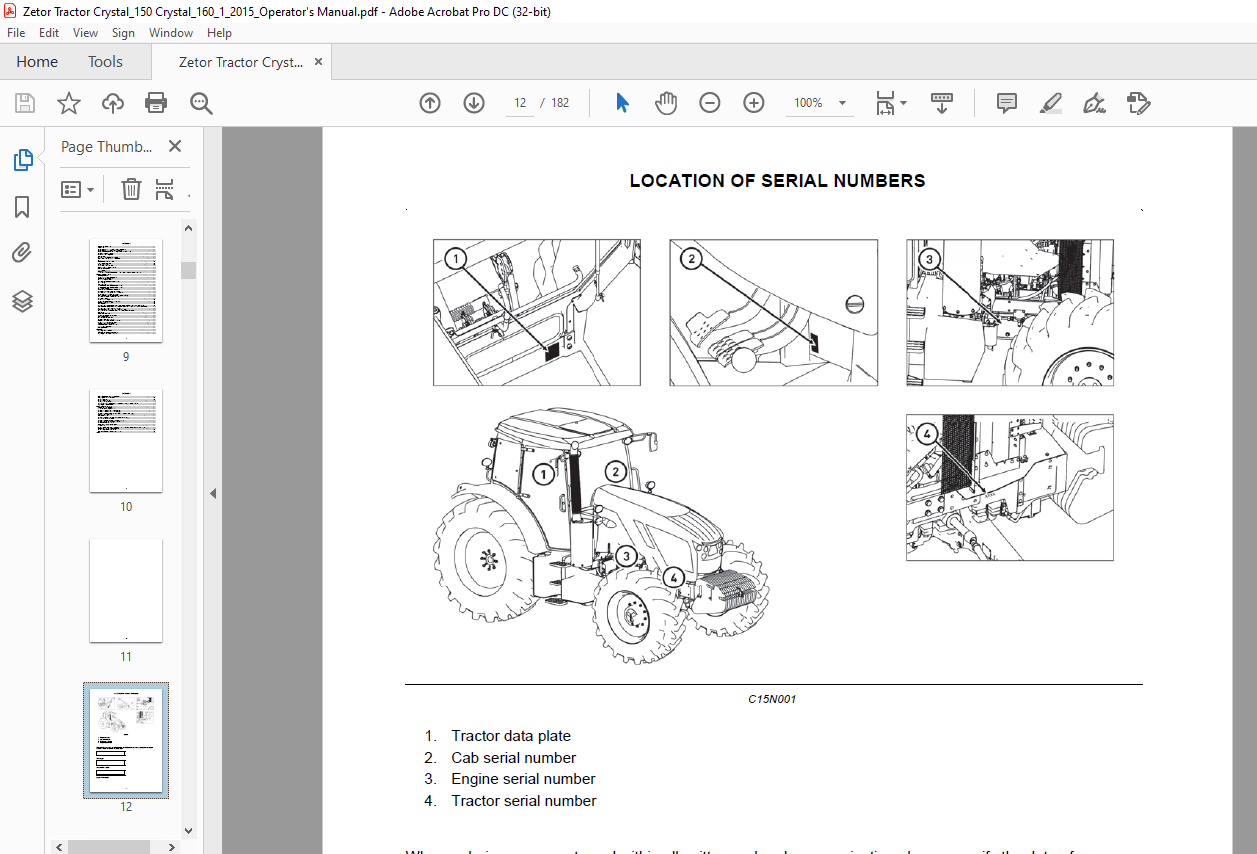The width and height of the screenshot is (1257, 854).
Task: Zoom out with the minus icon
Action: (710, 103)
